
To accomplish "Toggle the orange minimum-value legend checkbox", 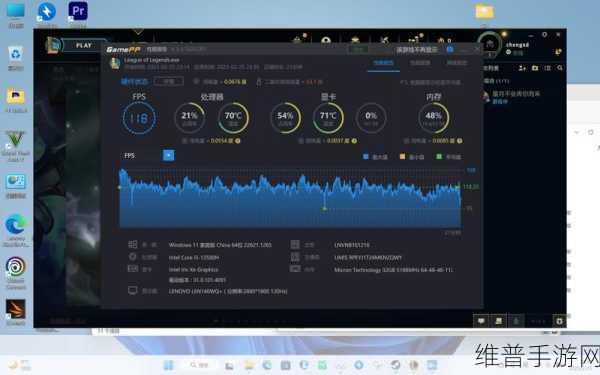I will 402,156.
